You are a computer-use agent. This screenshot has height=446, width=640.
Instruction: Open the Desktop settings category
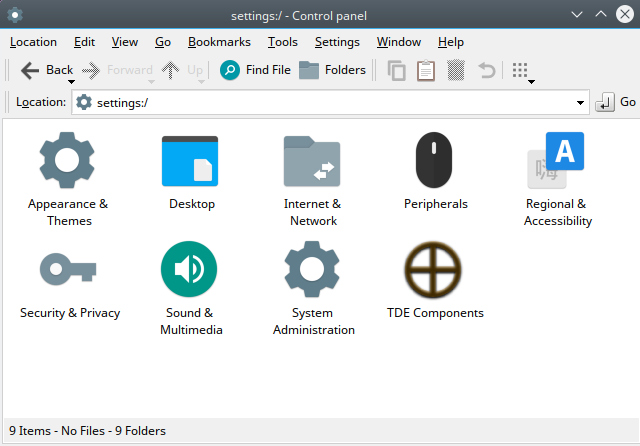coord(190,160)
